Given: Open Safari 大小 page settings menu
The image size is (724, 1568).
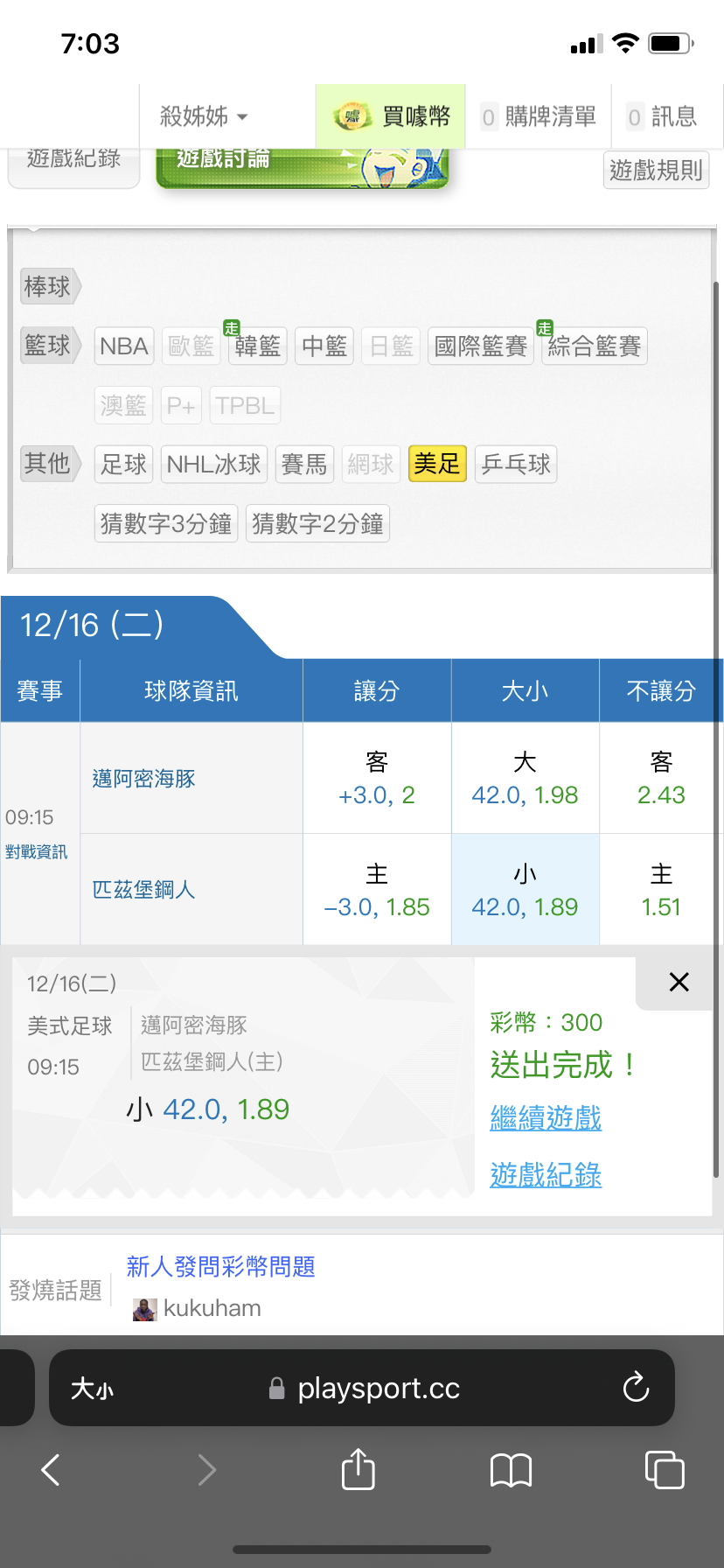Looking at the screenshot, I should click(93, 1389).
